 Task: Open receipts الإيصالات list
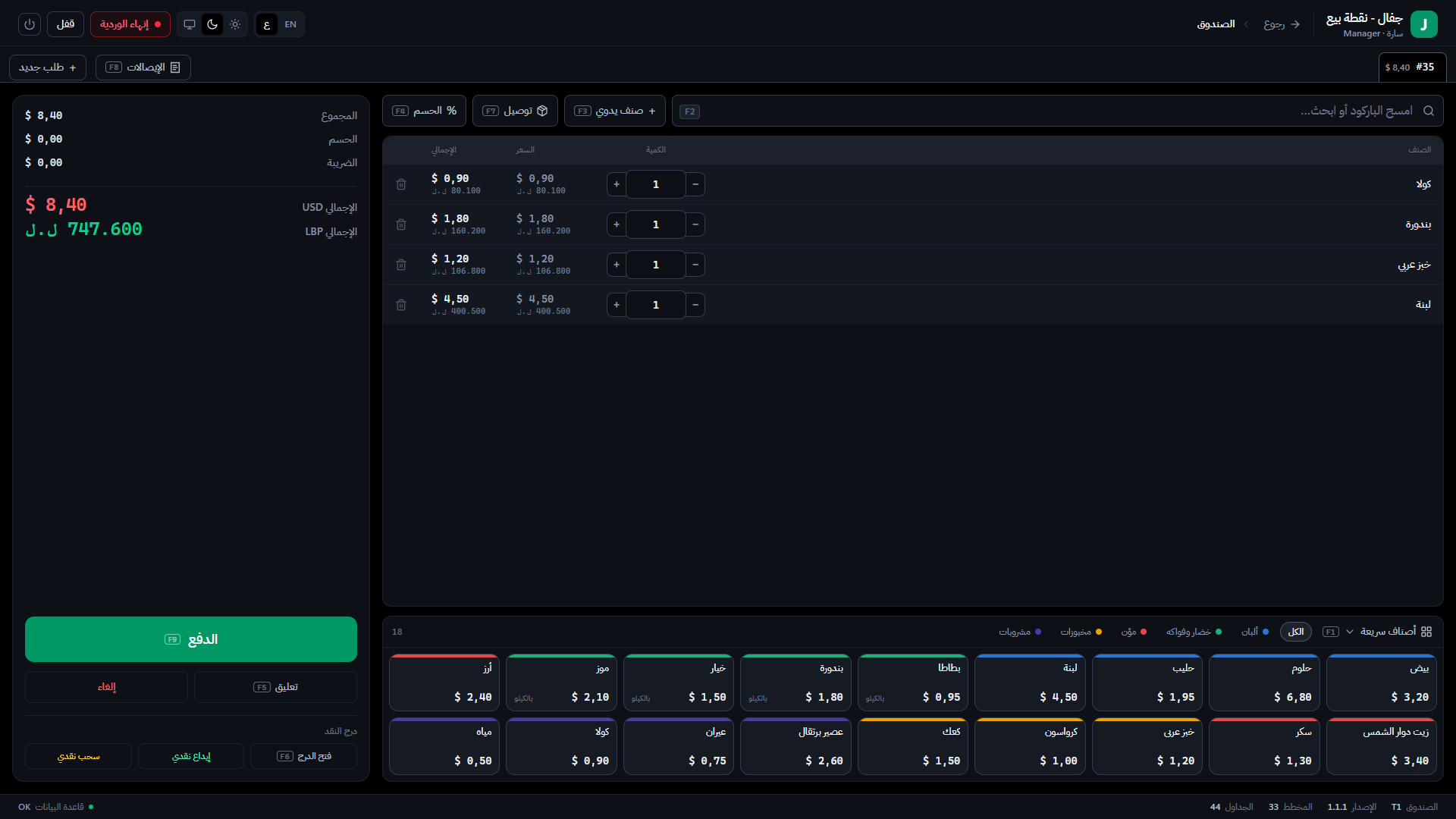(143, 67)
